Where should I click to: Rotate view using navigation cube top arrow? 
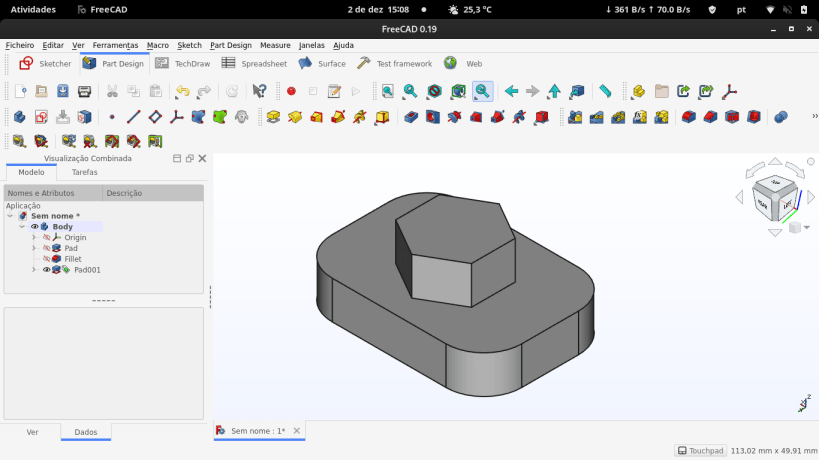coord(775,162)
